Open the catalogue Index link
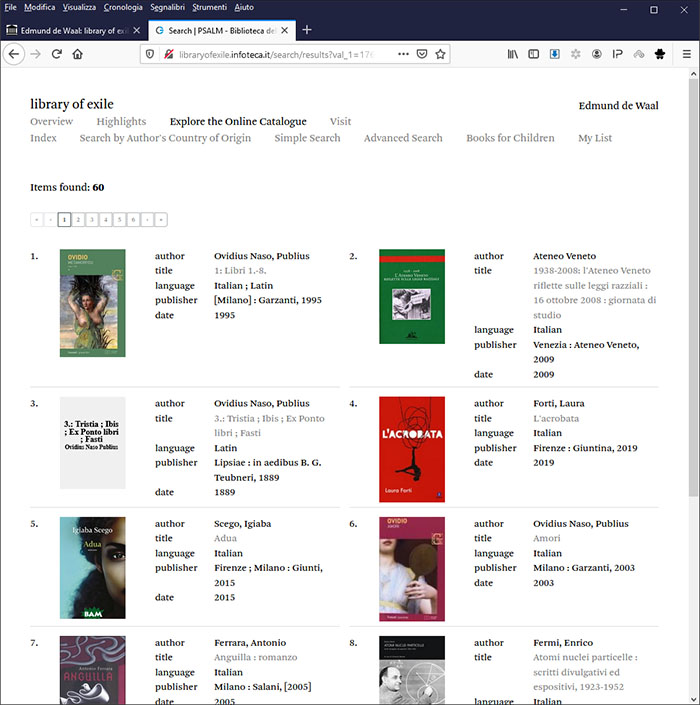Screen dimensions: 700x705 (43, 138)
